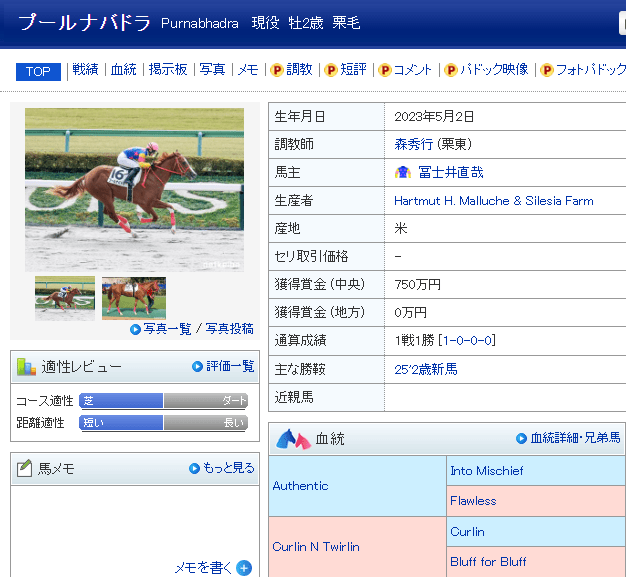Click arrow icon beside 写真一覧
626x577 pixels.
coord(135,329)
